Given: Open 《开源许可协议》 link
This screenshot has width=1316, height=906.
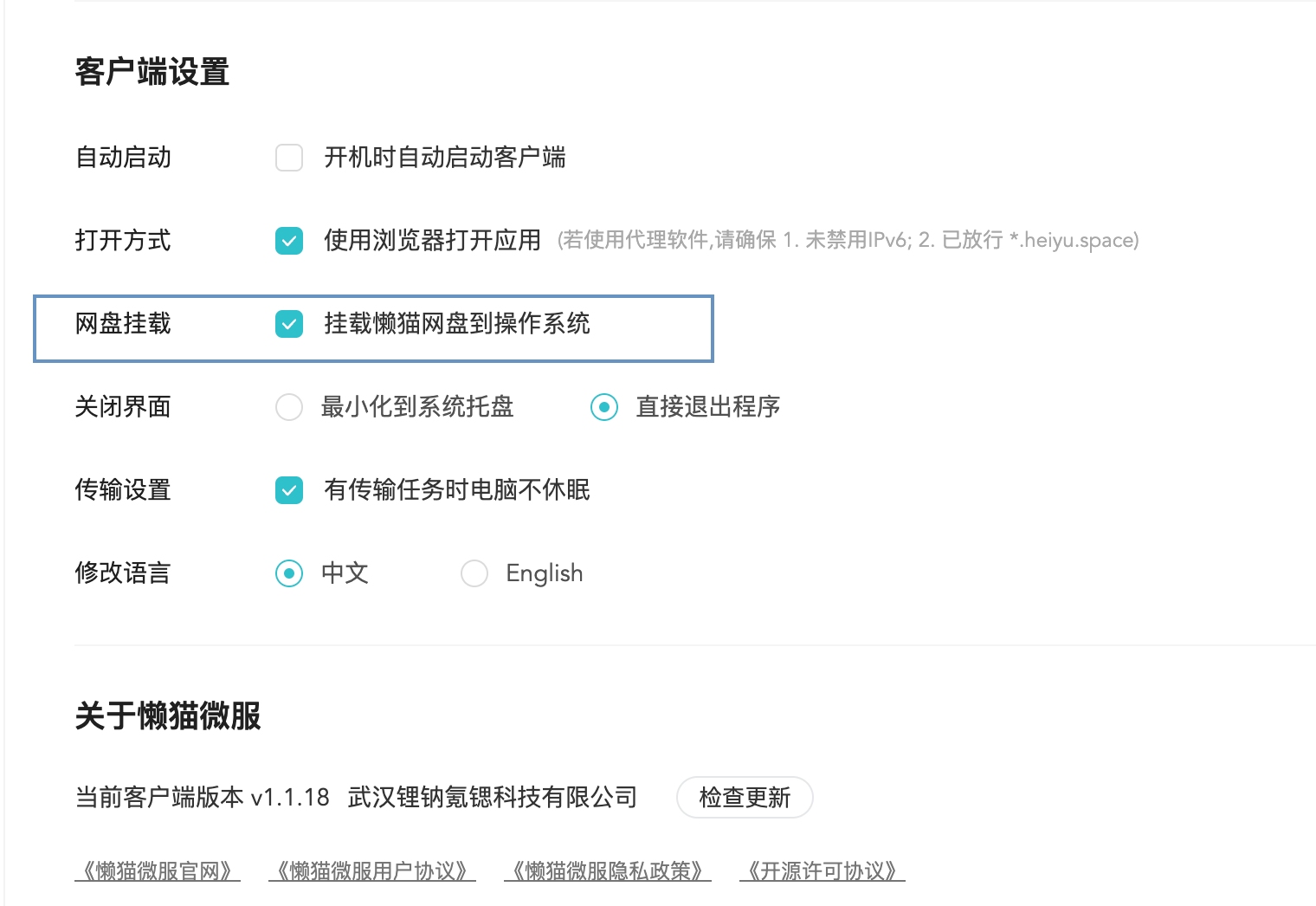Looking at the screenshot, I should [x=822, y=870].
